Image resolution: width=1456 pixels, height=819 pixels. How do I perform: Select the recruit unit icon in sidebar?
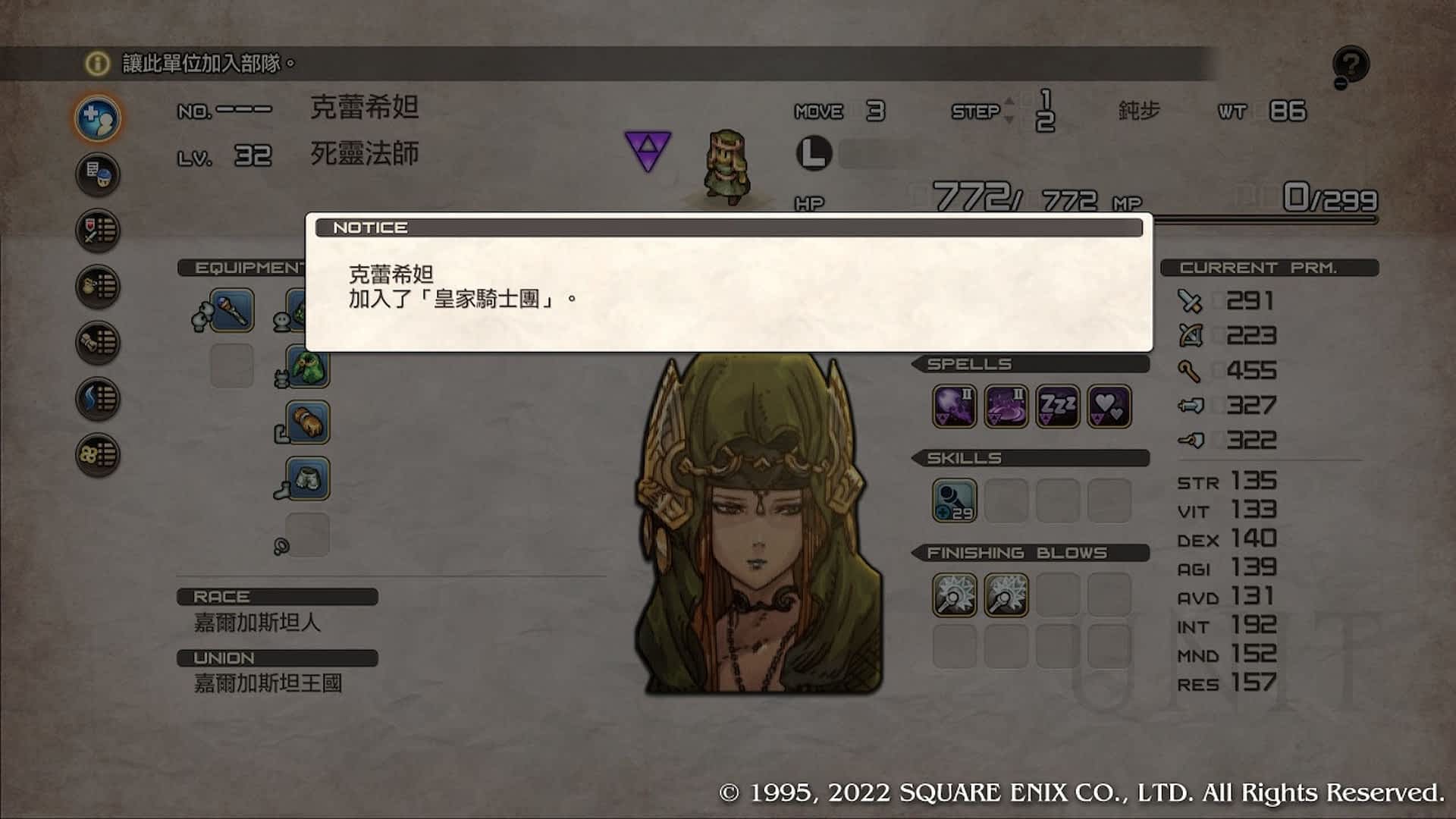coord(98,118)
